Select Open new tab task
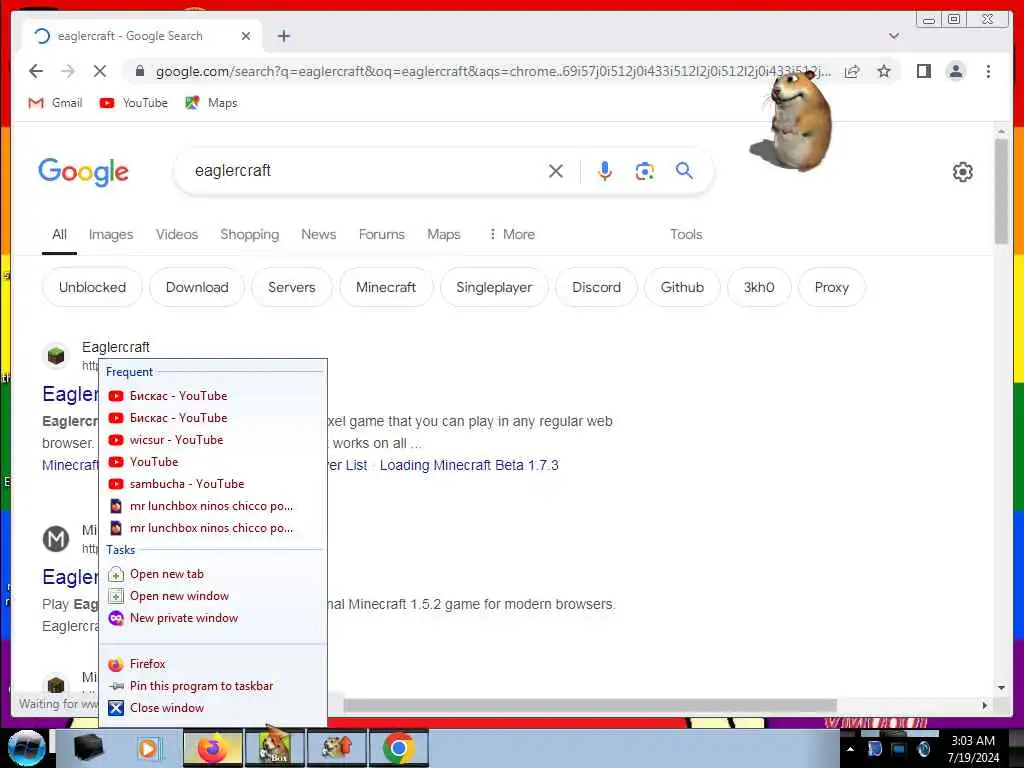 point(213,574)
